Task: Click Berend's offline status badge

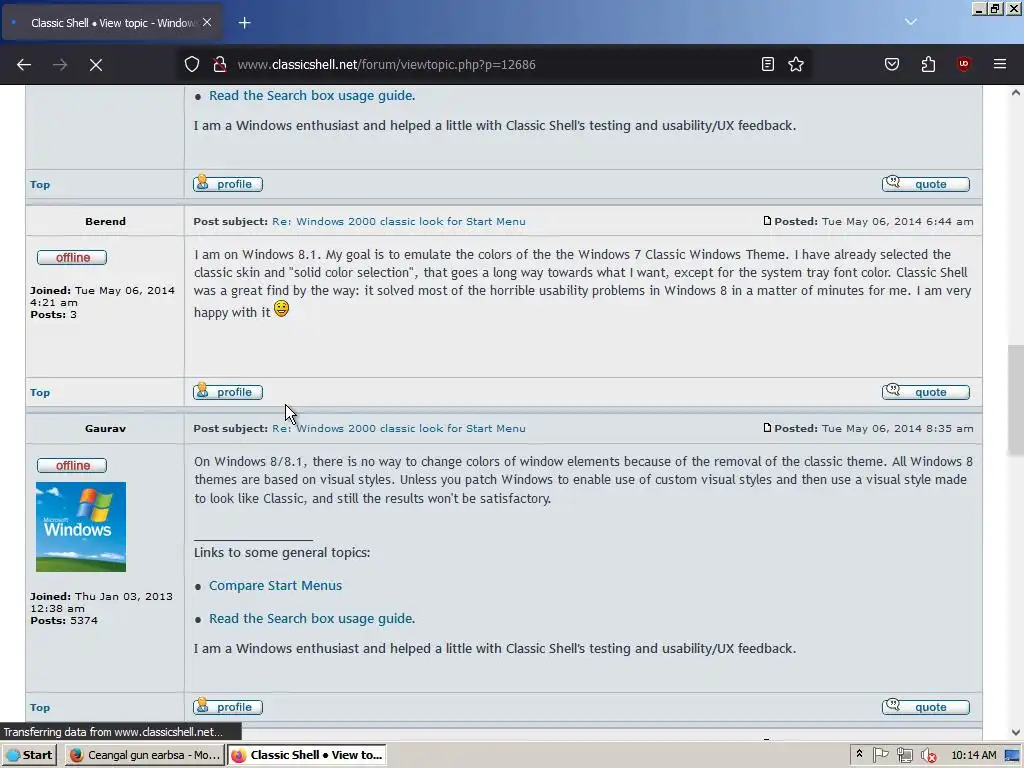Action: click(72, 257)
